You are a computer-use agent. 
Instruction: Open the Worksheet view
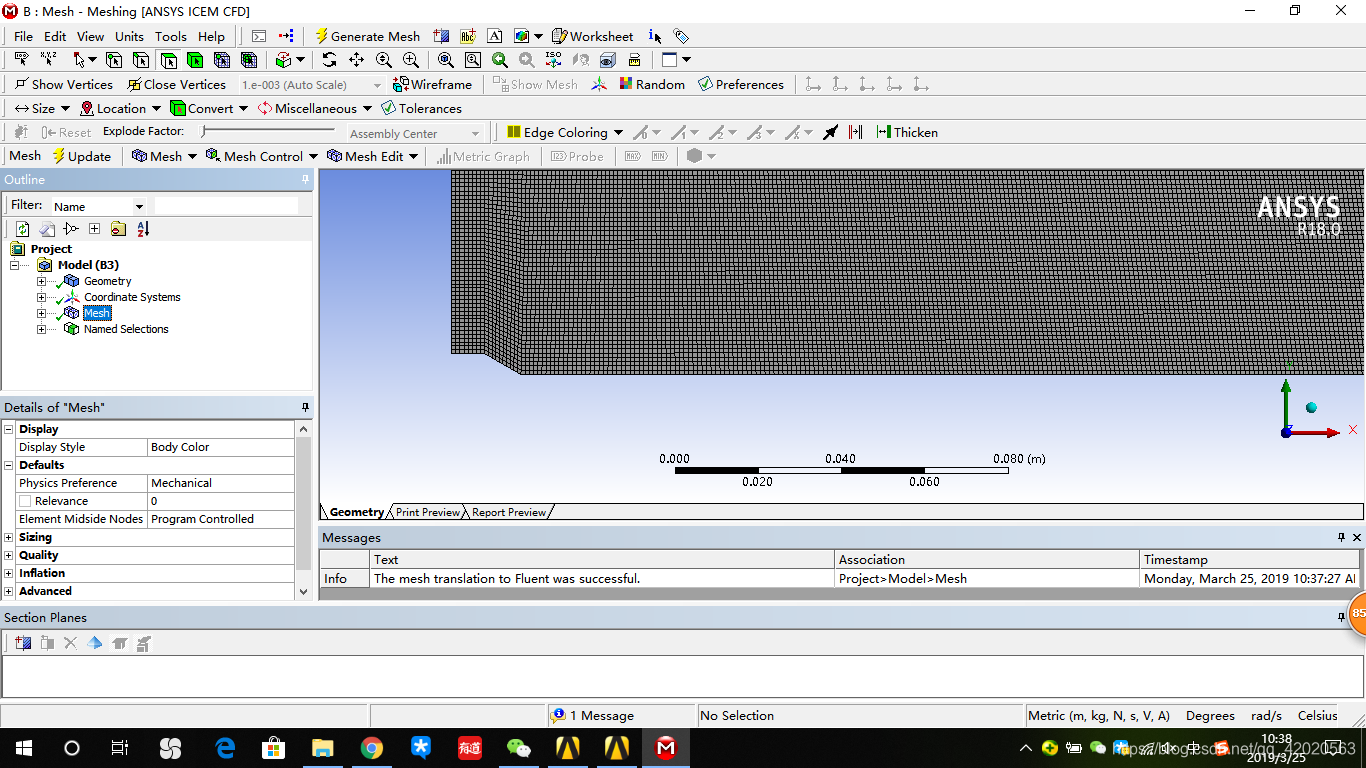[592, 36]
